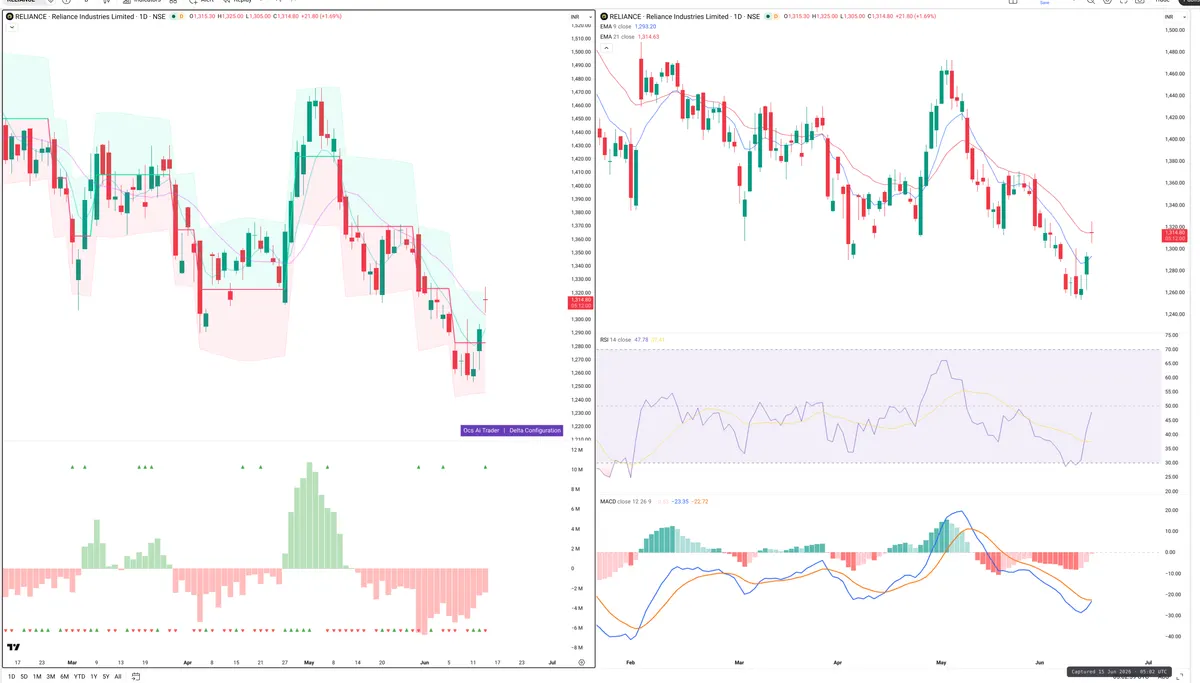This screenshot has height=683, width=1200.
Task: Select the 3M time range
Action: click(51, 677)
